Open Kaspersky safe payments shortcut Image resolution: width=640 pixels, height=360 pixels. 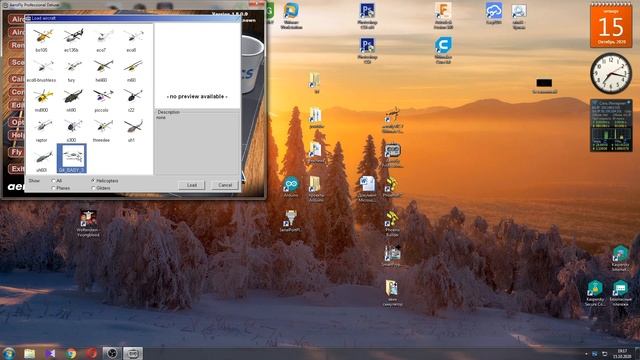click(620, 293)
